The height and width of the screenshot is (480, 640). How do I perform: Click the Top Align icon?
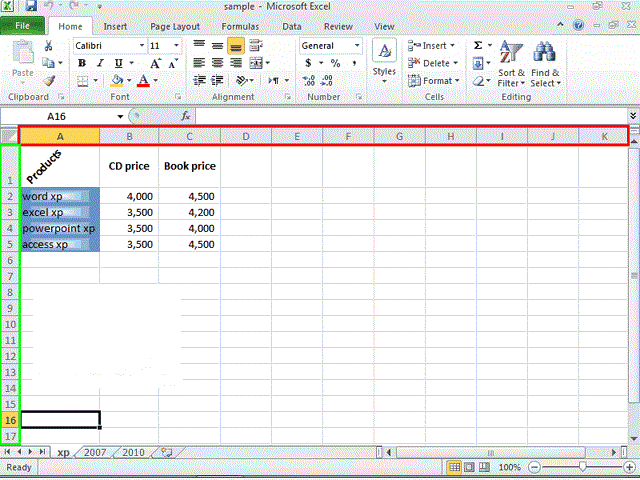coord(199,45)
